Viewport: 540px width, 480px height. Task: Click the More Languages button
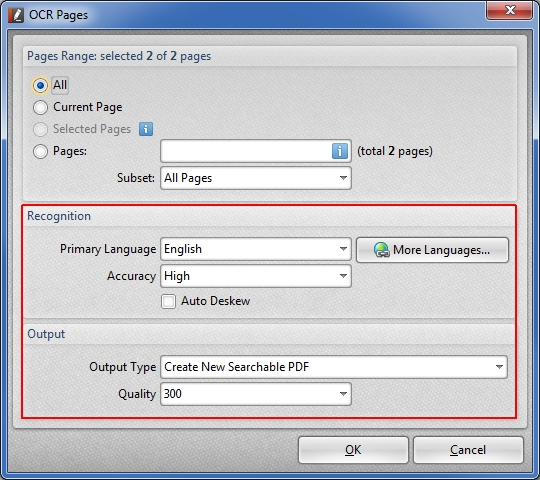pos(432,250)
